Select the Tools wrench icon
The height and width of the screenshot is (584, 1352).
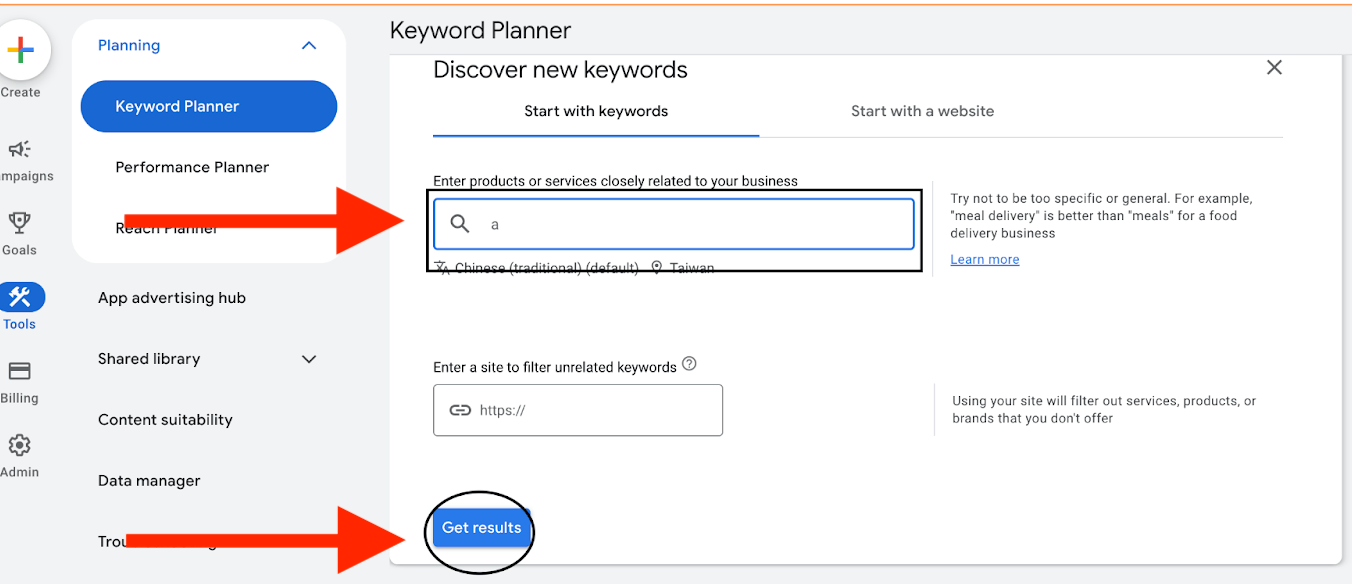19,297
